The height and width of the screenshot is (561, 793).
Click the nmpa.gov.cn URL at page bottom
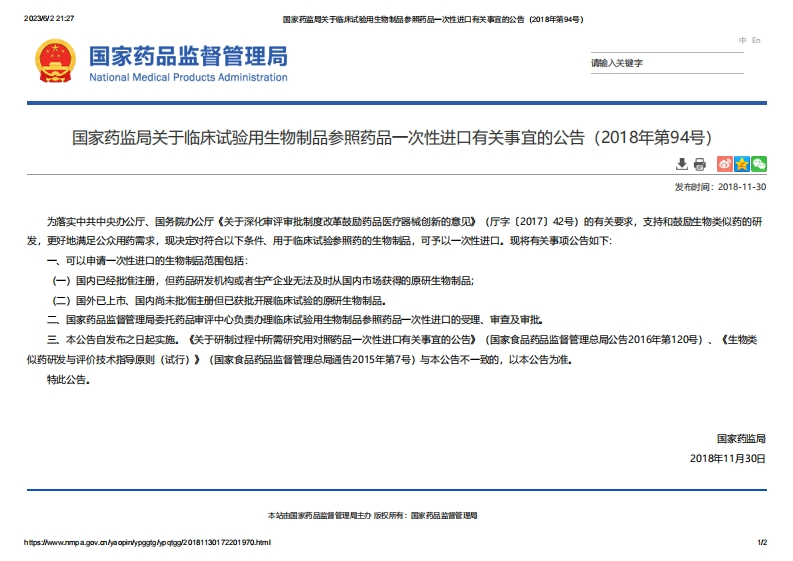pos(148,542)
